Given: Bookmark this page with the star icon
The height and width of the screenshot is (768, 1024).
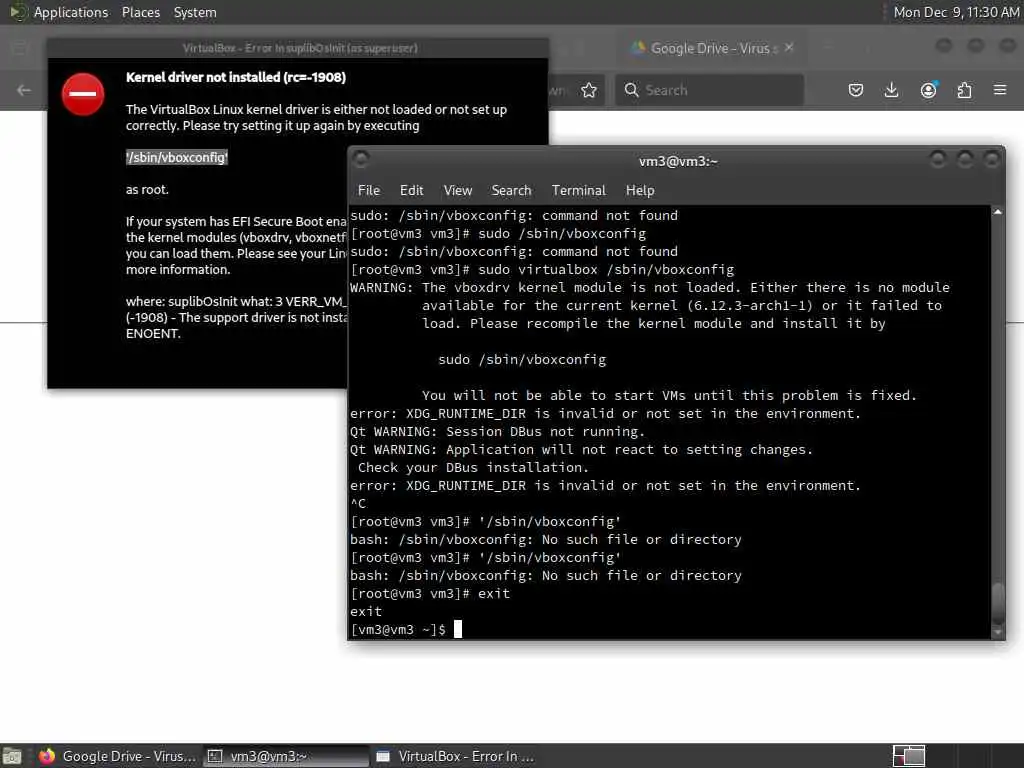Looking at the screenshot, I should 588,90.
